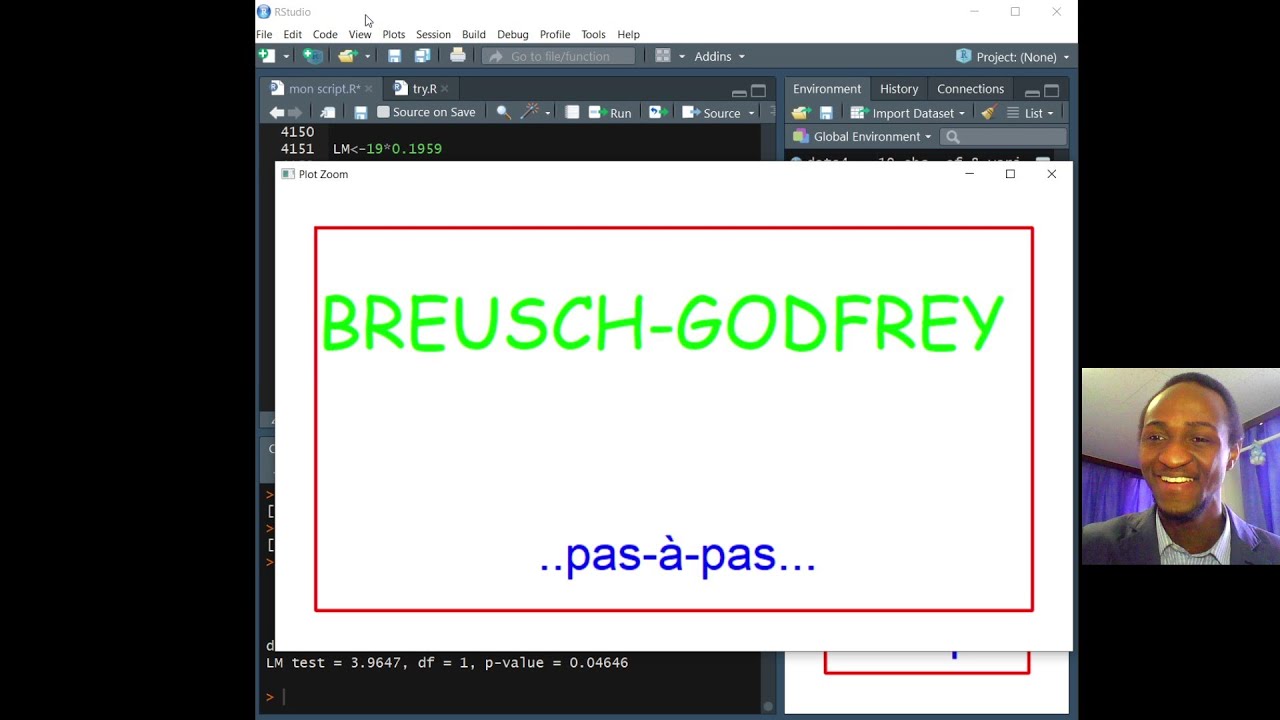Open the Addins dropdown

click(720, 56)
